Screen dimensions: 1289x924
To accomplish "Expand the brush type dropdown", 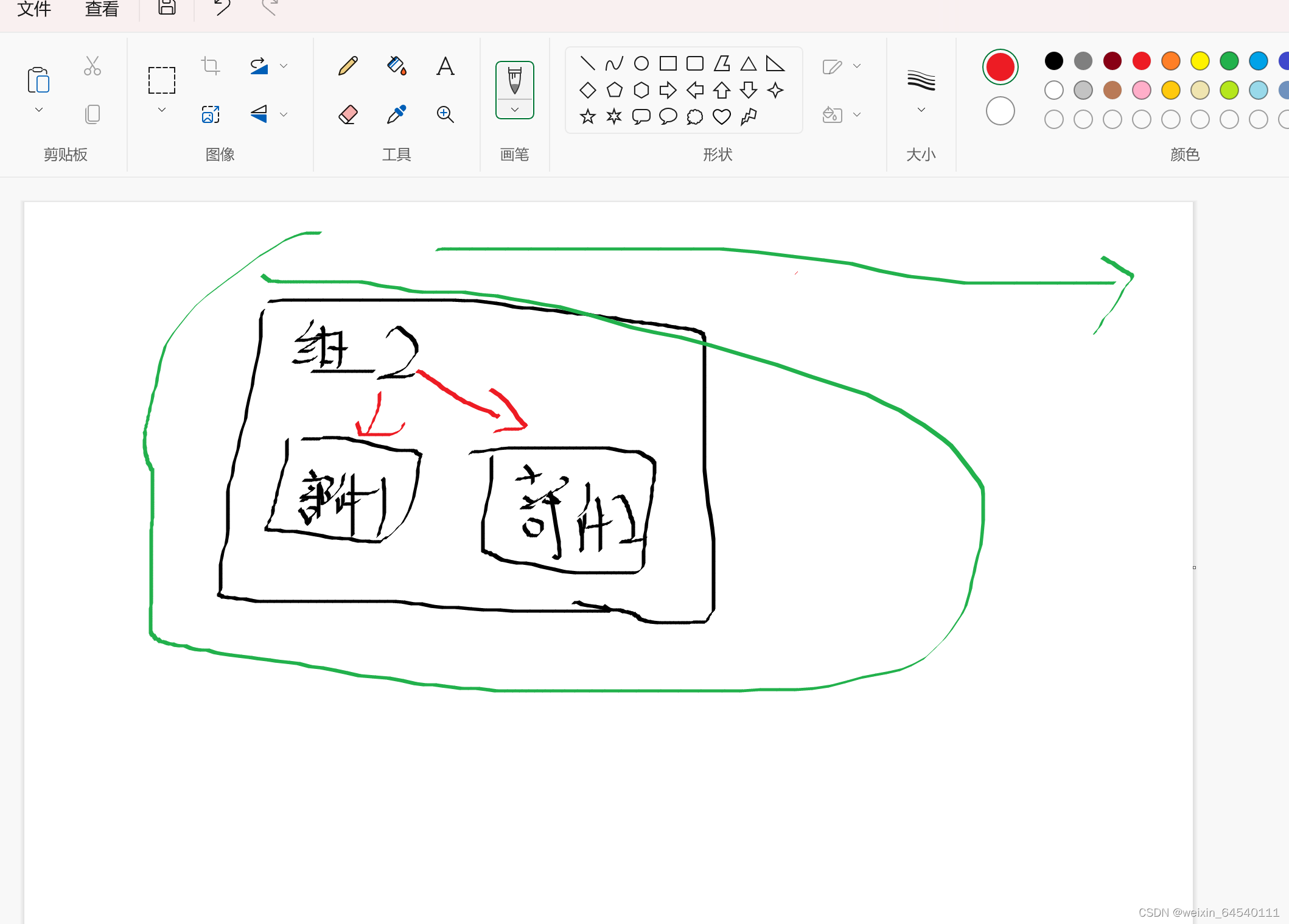I will click(x=515, y=110).
